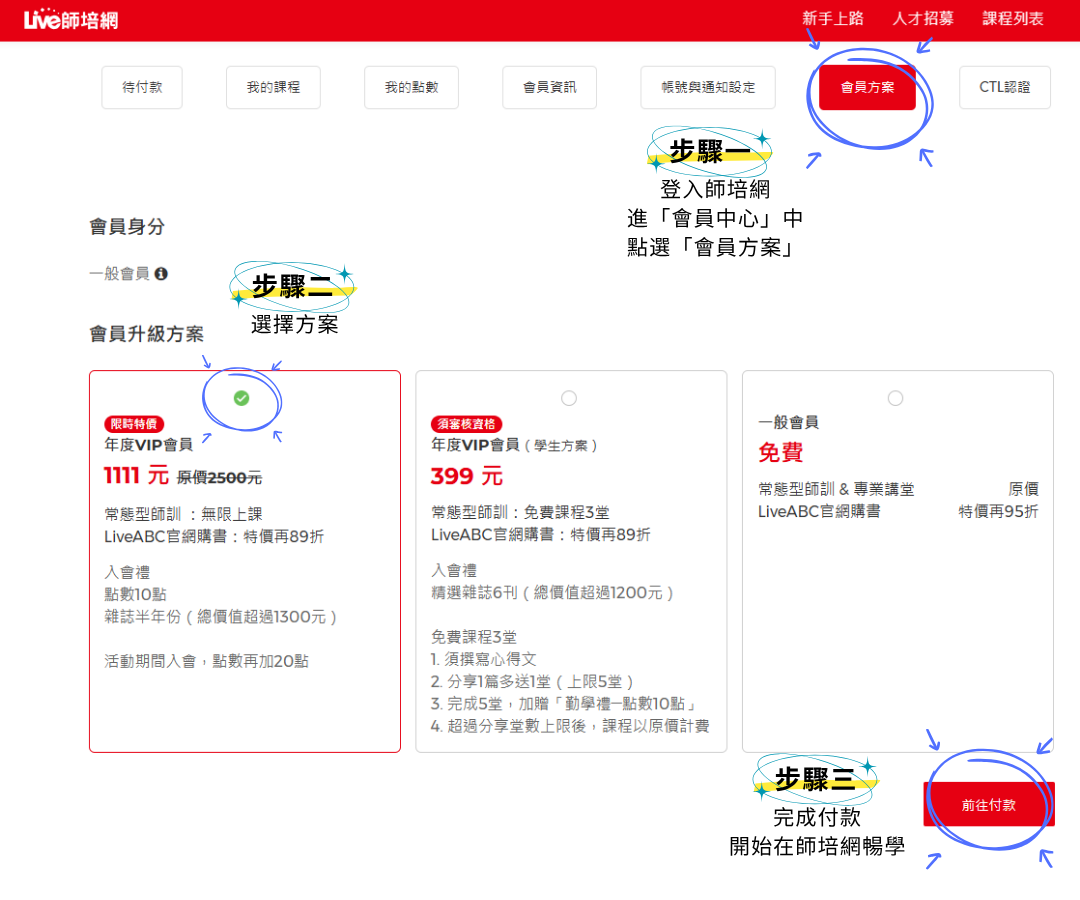
Task: Click the 年度VIP會員（學生方案）card title
Action: coord(514,445)
